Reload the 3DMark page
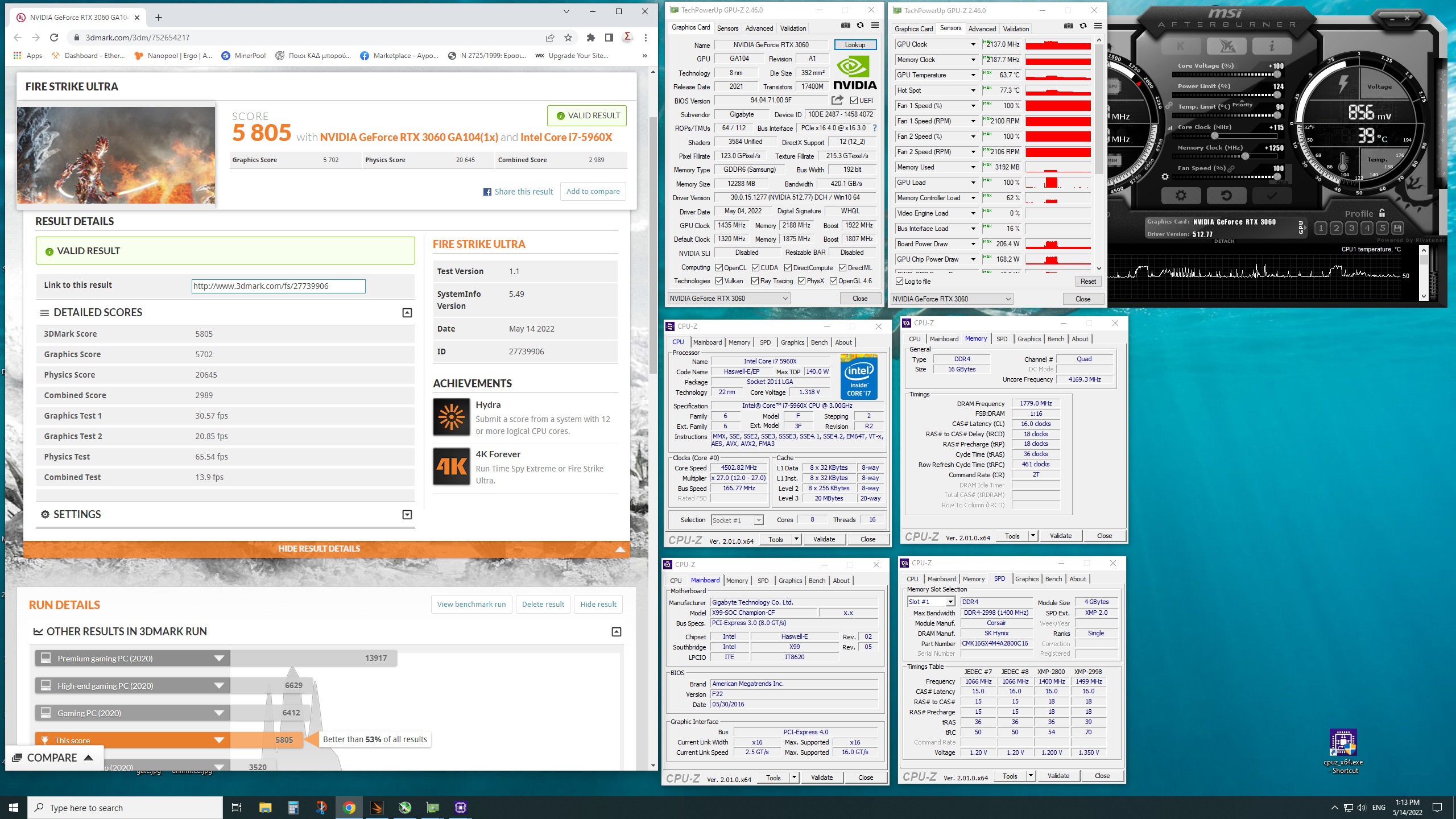 54,38
